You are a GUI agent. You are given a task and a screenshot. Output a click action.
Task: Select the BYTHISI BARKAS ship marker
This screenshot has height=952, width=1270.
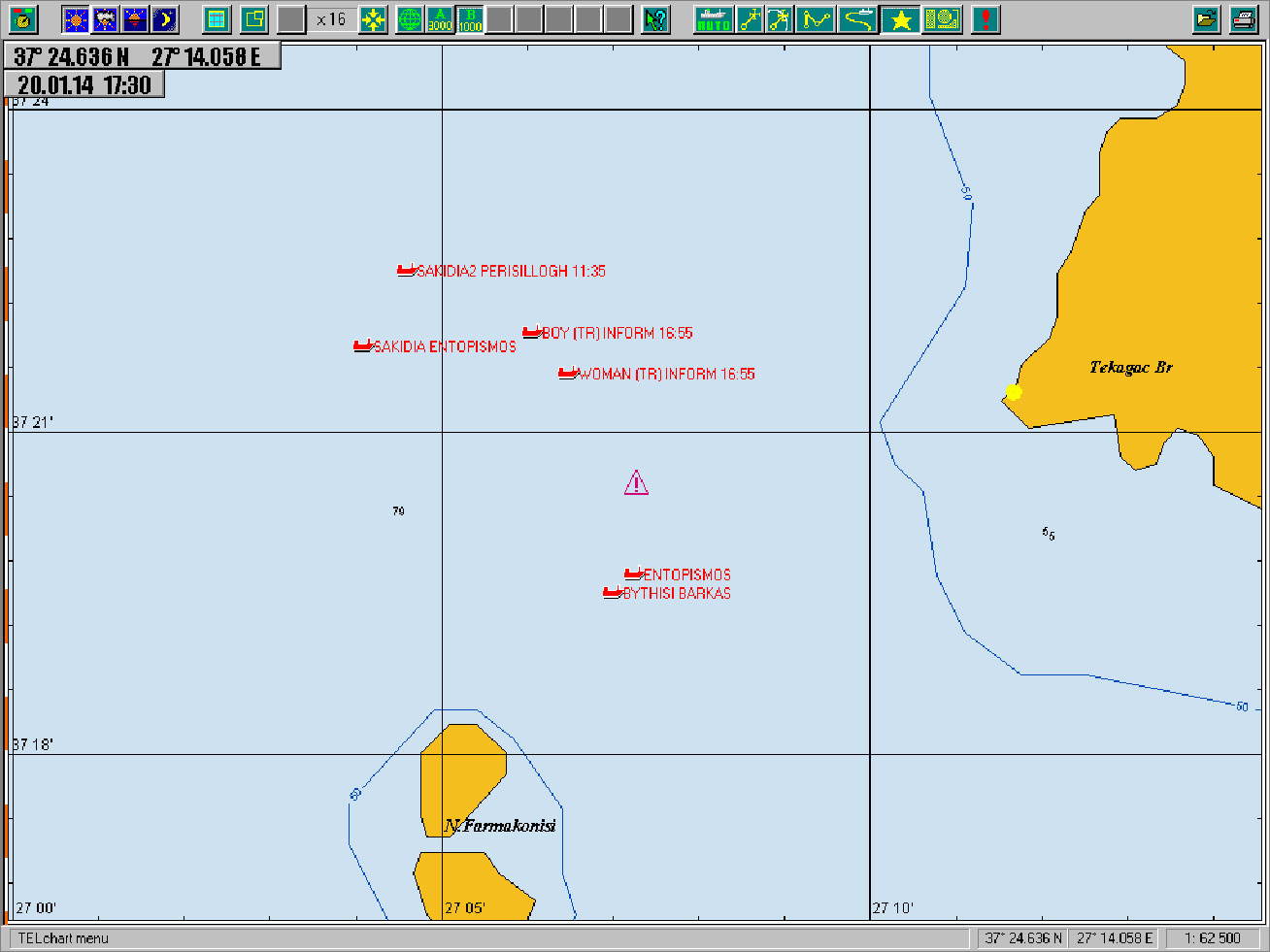coord(613,593)
